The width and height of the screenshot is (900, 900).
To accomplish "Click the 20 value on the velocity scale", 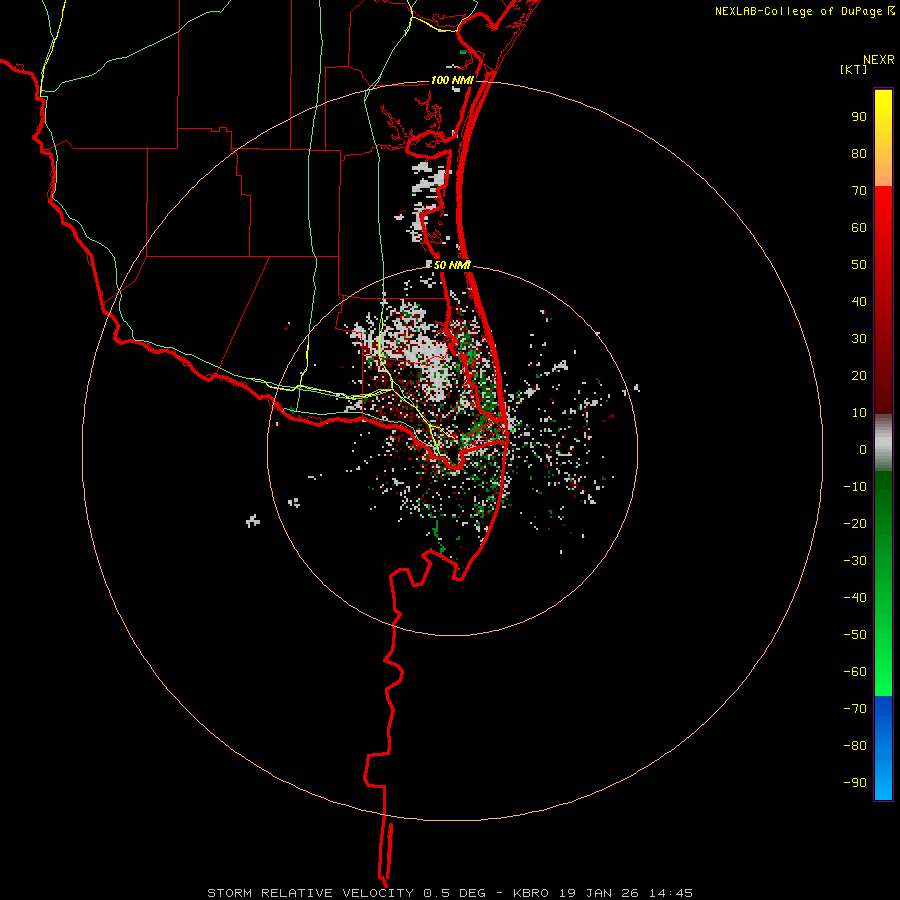I will [x=859, y=376].
